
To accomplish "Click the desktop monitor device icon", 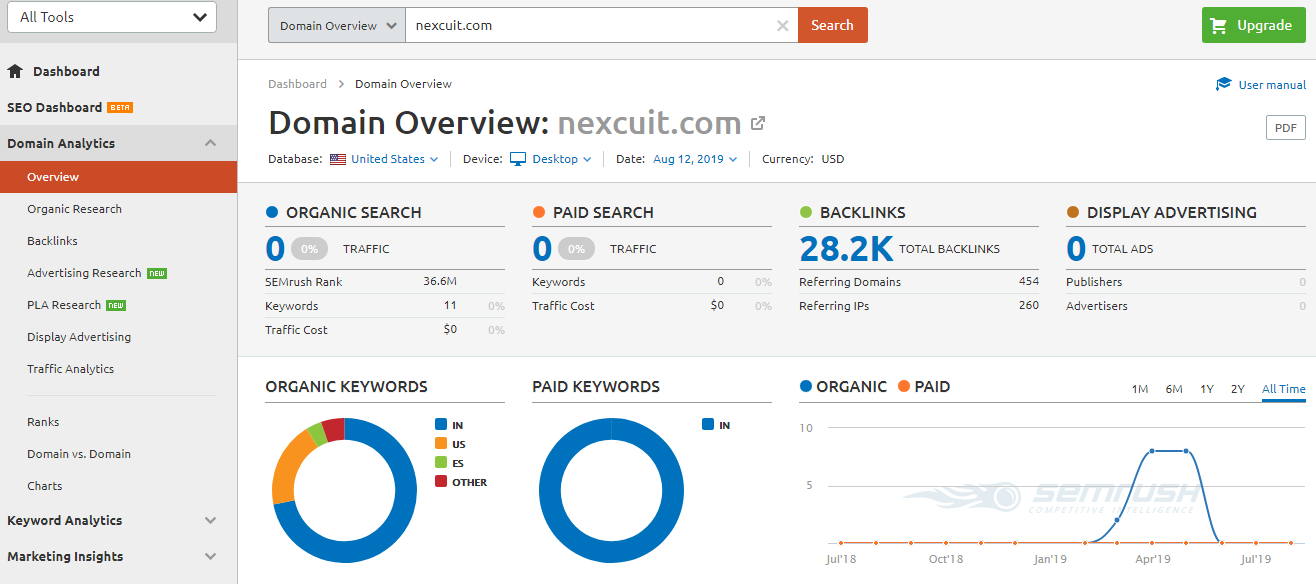I will (518, 159).
